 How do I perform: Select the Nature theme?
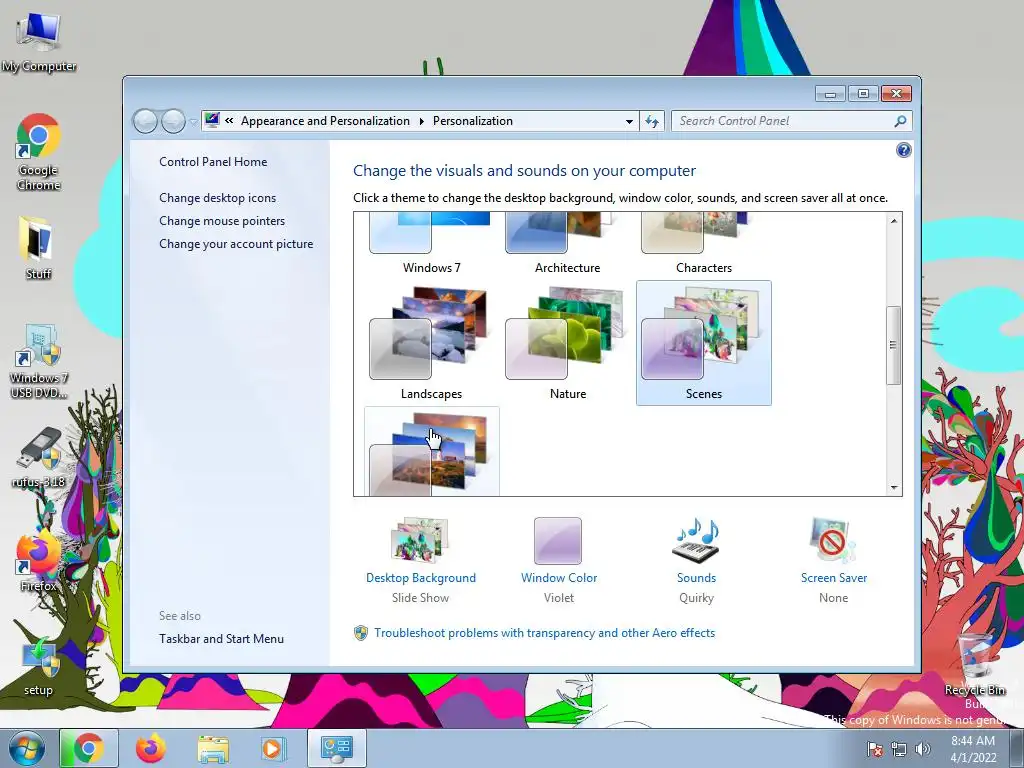[x=568, y=344]
